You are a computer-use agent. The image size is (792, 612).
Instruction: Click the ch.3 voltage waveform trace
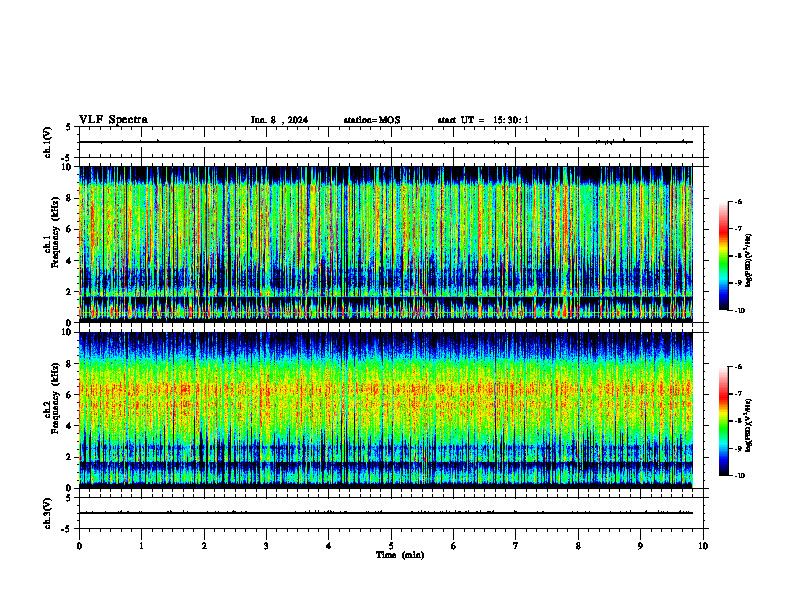pyautogui.click(x=386, y=513)
